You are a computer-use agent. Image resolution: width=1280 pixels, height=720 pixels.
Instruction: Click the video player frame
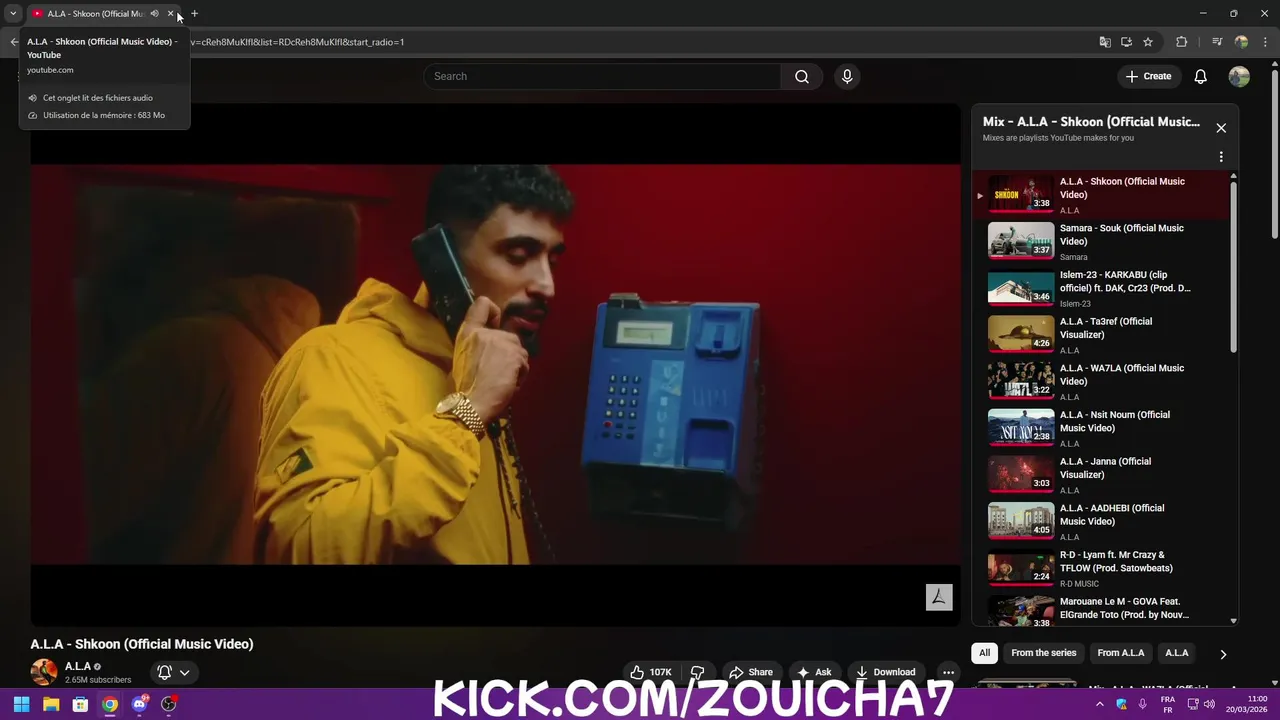(x=495, y=365)
